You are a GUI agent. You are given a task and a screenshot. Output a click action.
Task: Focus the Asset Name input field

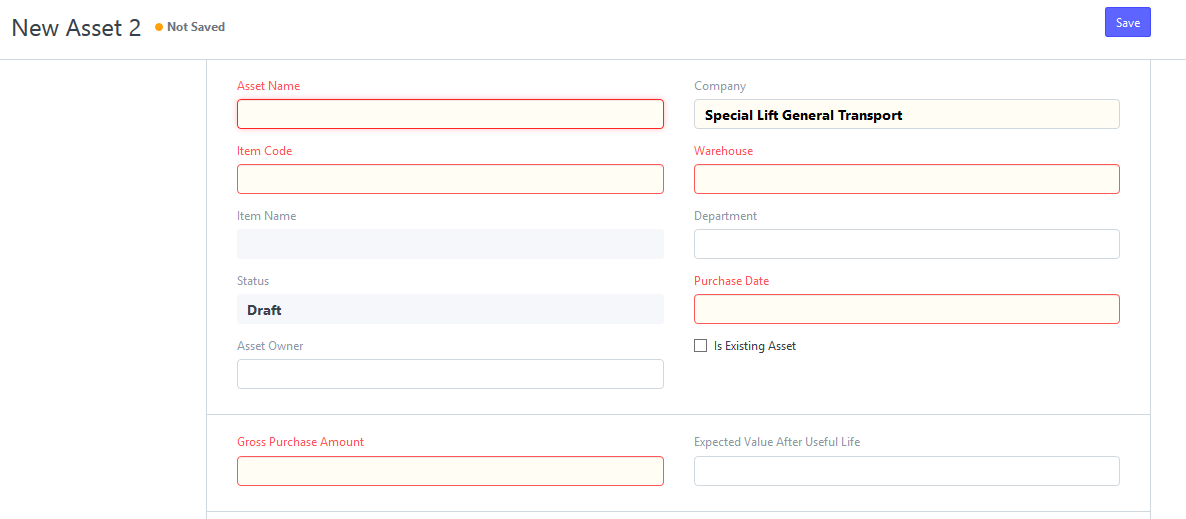pos(451,114)
